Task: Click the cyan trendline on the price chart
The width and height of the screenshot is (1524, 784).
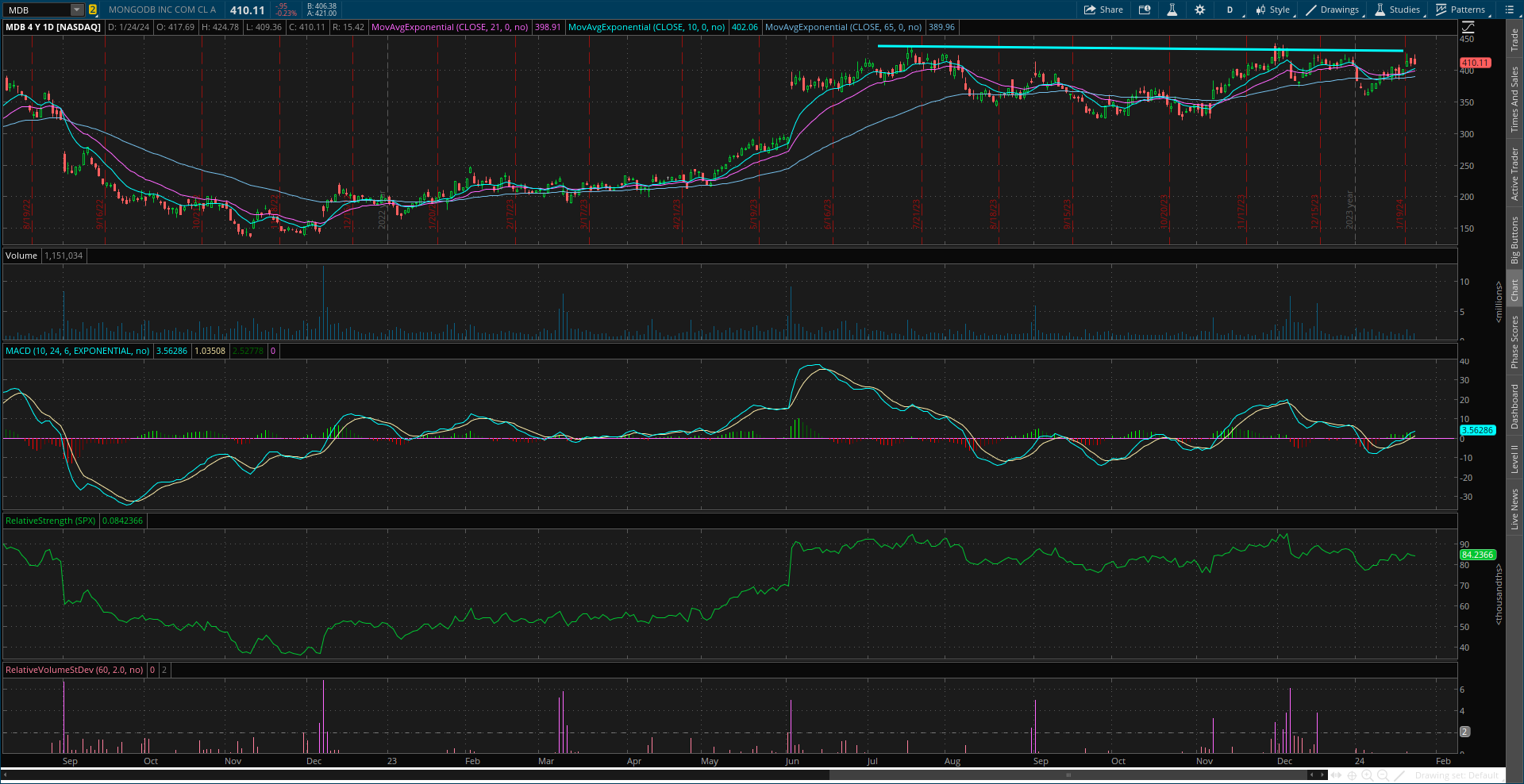Action: [1140, 48]
